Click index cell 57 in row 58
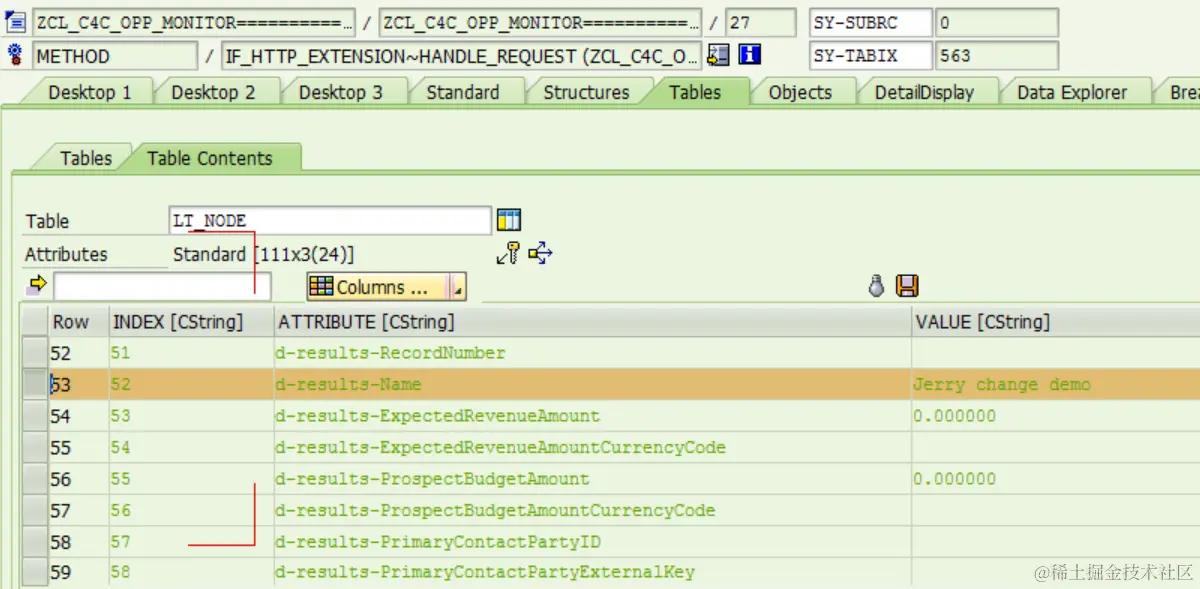Image resolution: width=1200 pixels, height=589 pixels. point(191,542)
